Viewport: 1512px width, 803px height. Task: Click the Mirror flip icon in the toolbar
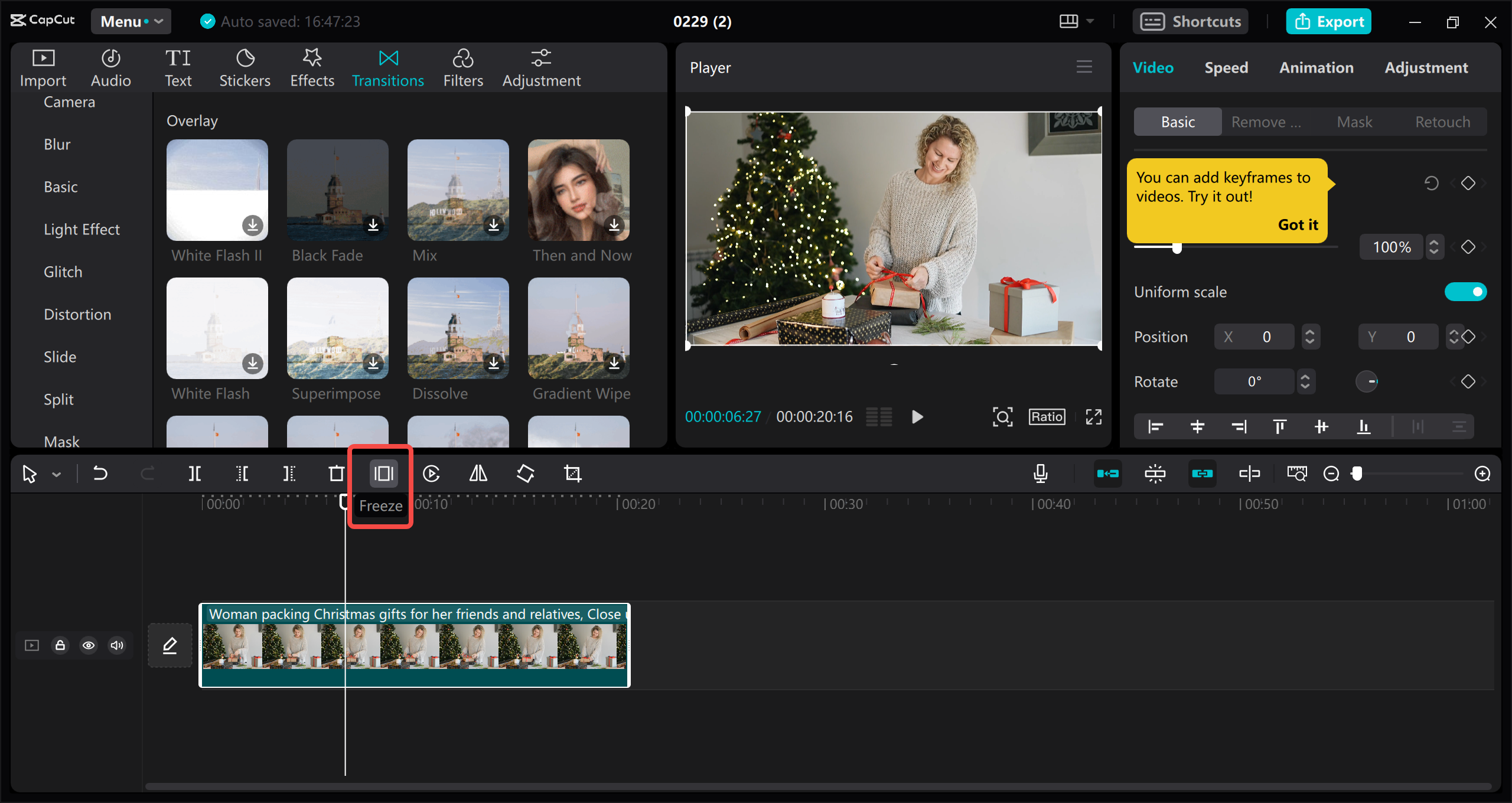(477, 473)
